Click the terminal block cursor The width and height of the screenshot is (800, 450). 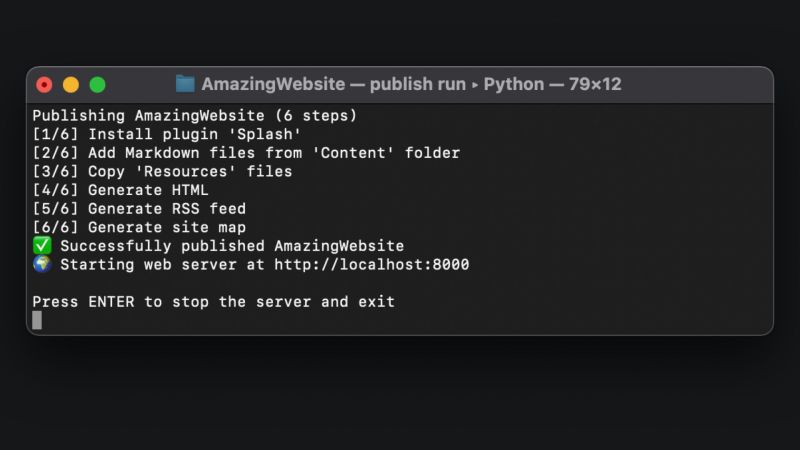pyautogui.click(x=37, y=320)
